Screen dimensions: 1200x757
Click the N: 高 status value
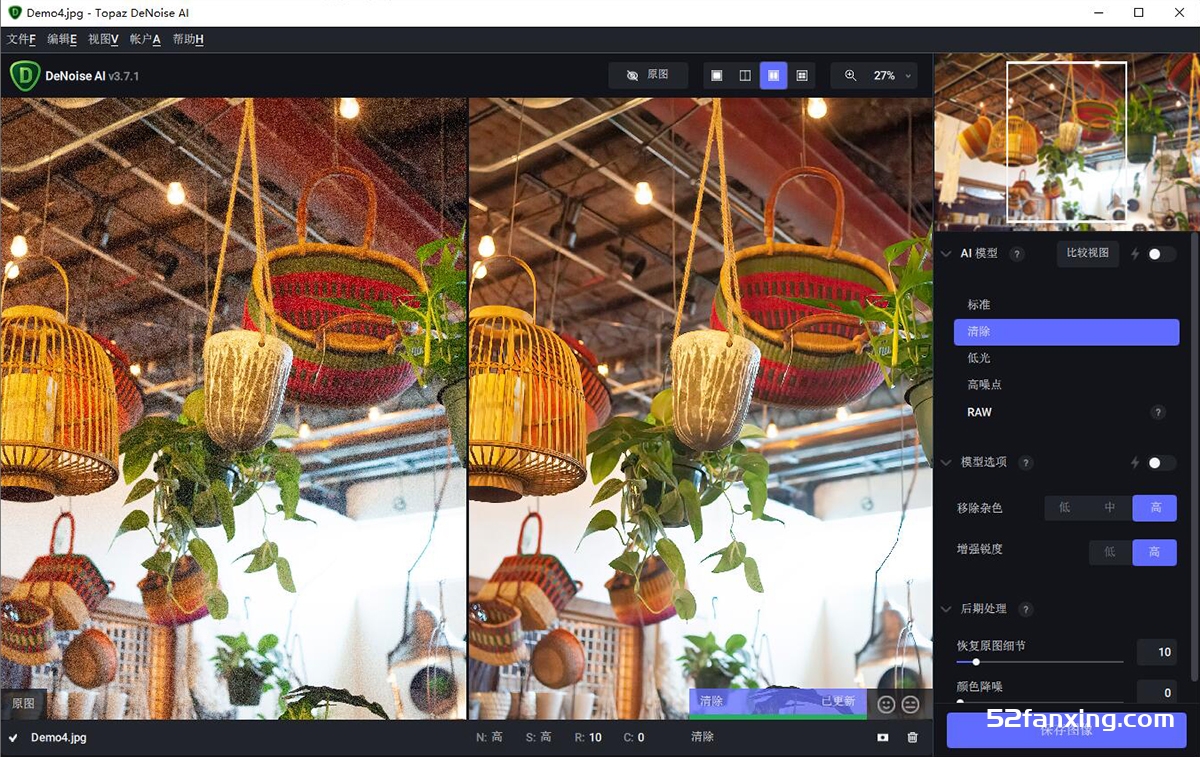489,738
